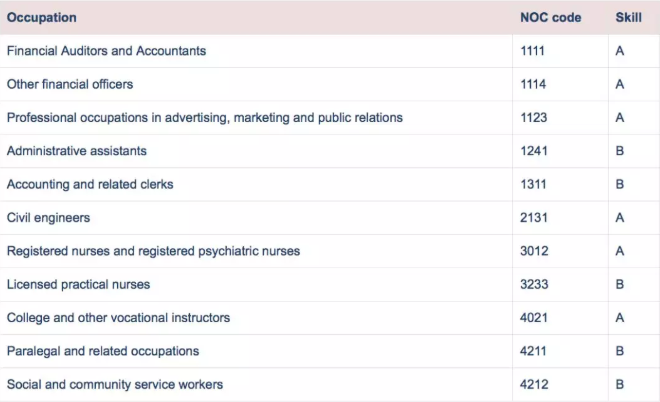660x402 pixels.
Task: Click the NOC code column header
Action: [550, 18]
